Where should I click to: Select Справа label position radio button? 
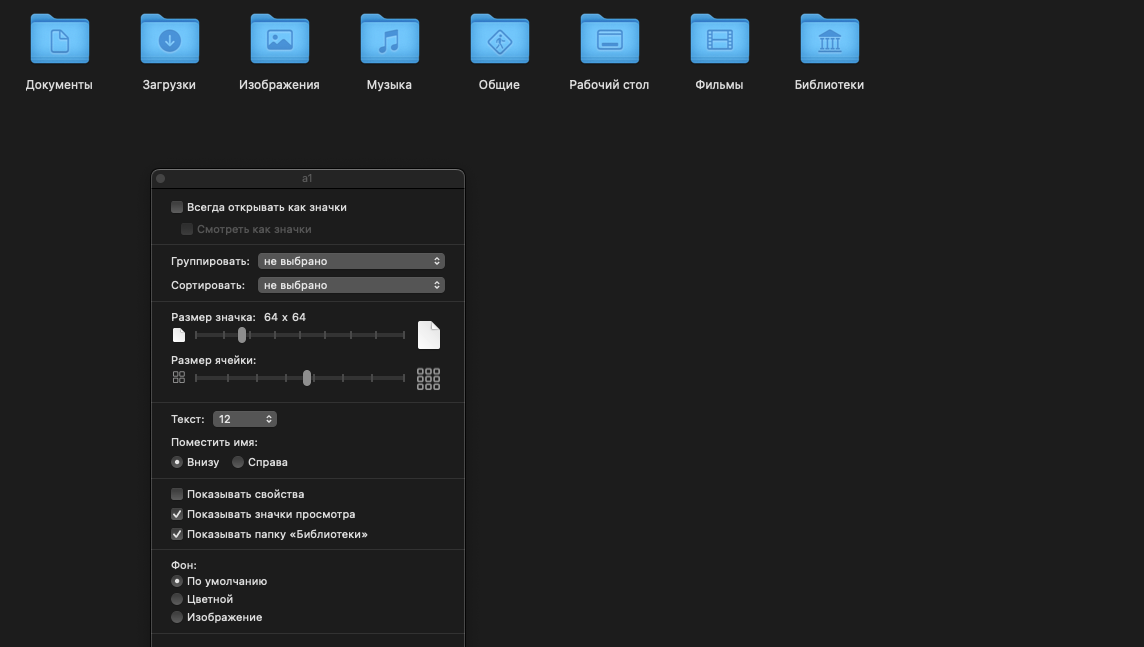pyautogui.click(x=238, y=462)
